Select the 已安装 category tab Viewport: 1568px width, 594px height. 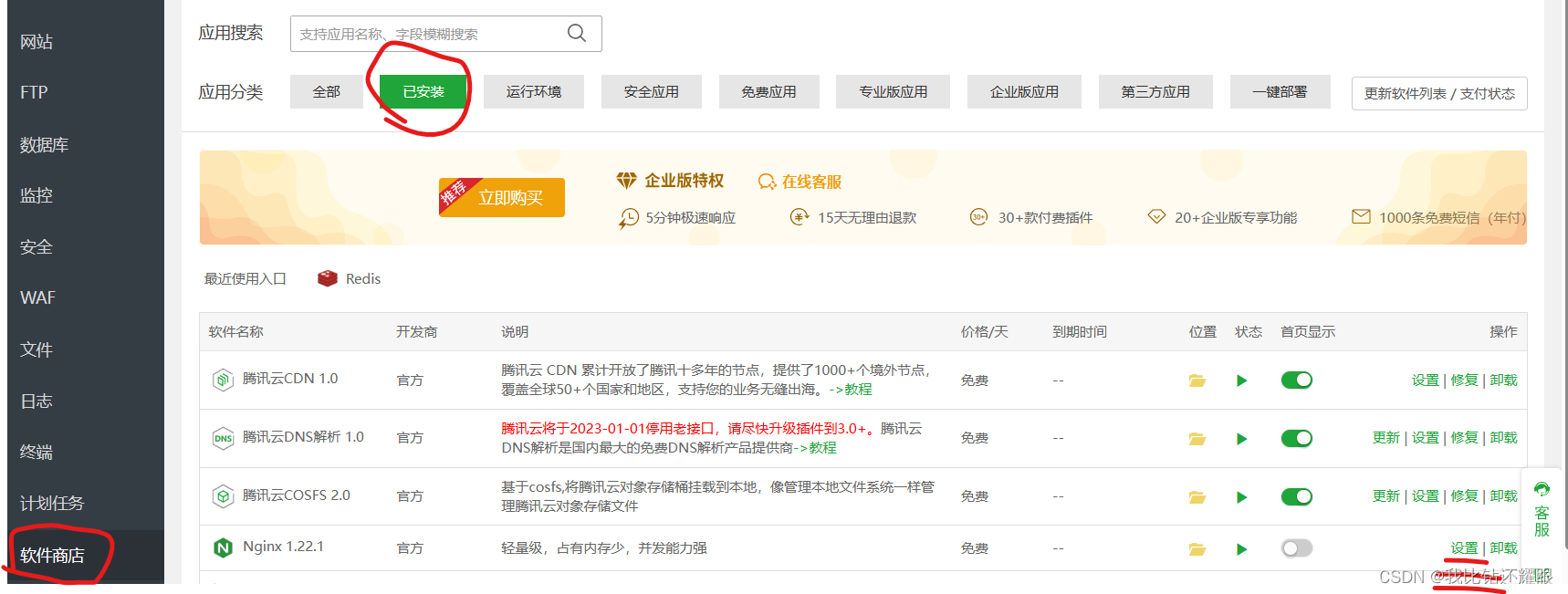[423, 91]
